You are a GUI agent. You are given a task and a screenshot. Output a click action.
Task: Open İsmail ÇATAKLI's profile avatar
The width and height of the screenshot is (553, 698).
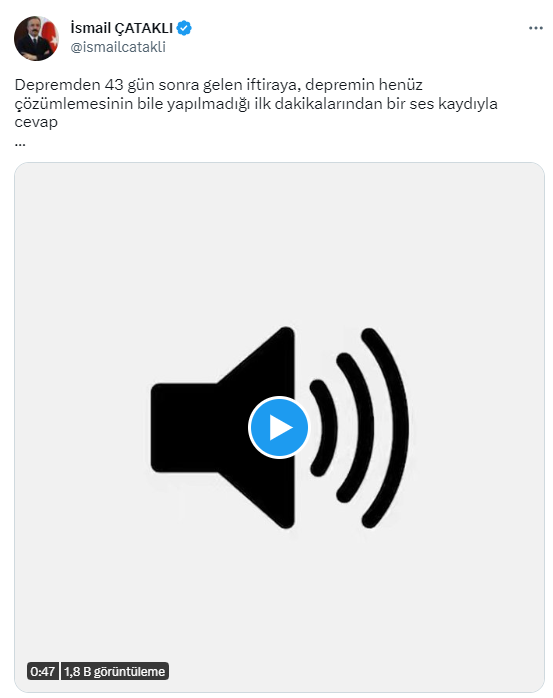(37, 38)
